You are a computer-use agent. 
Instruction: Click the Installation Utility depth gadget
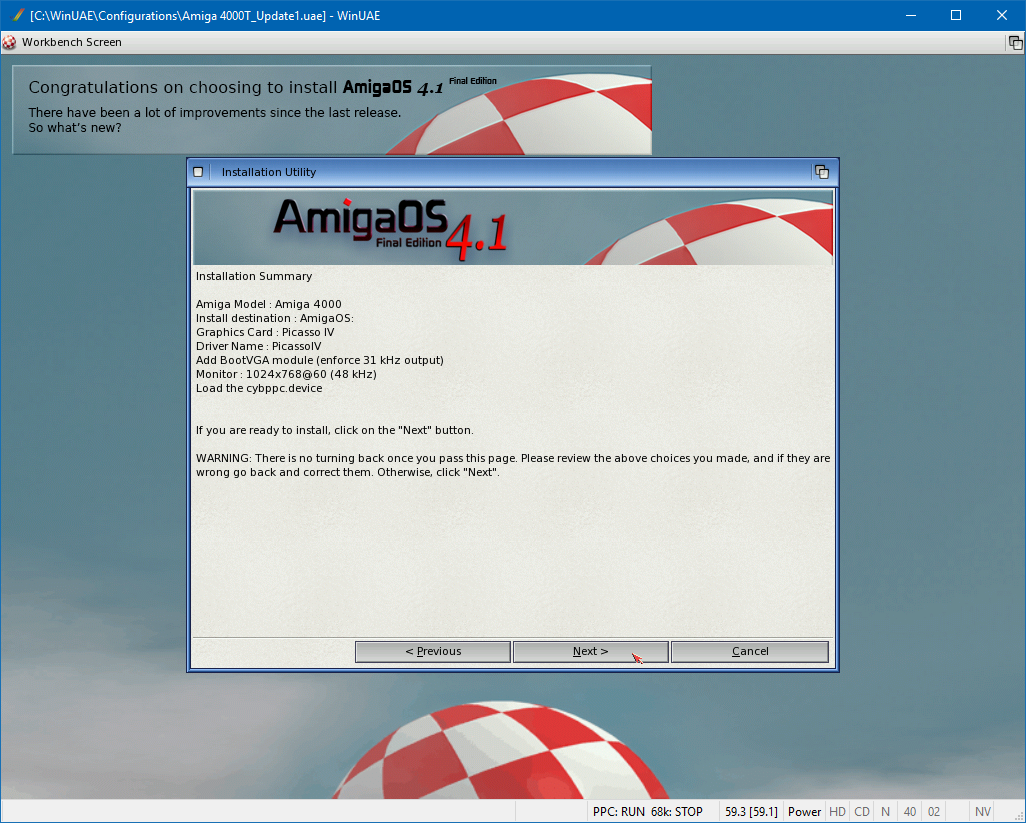coord(822,172)
